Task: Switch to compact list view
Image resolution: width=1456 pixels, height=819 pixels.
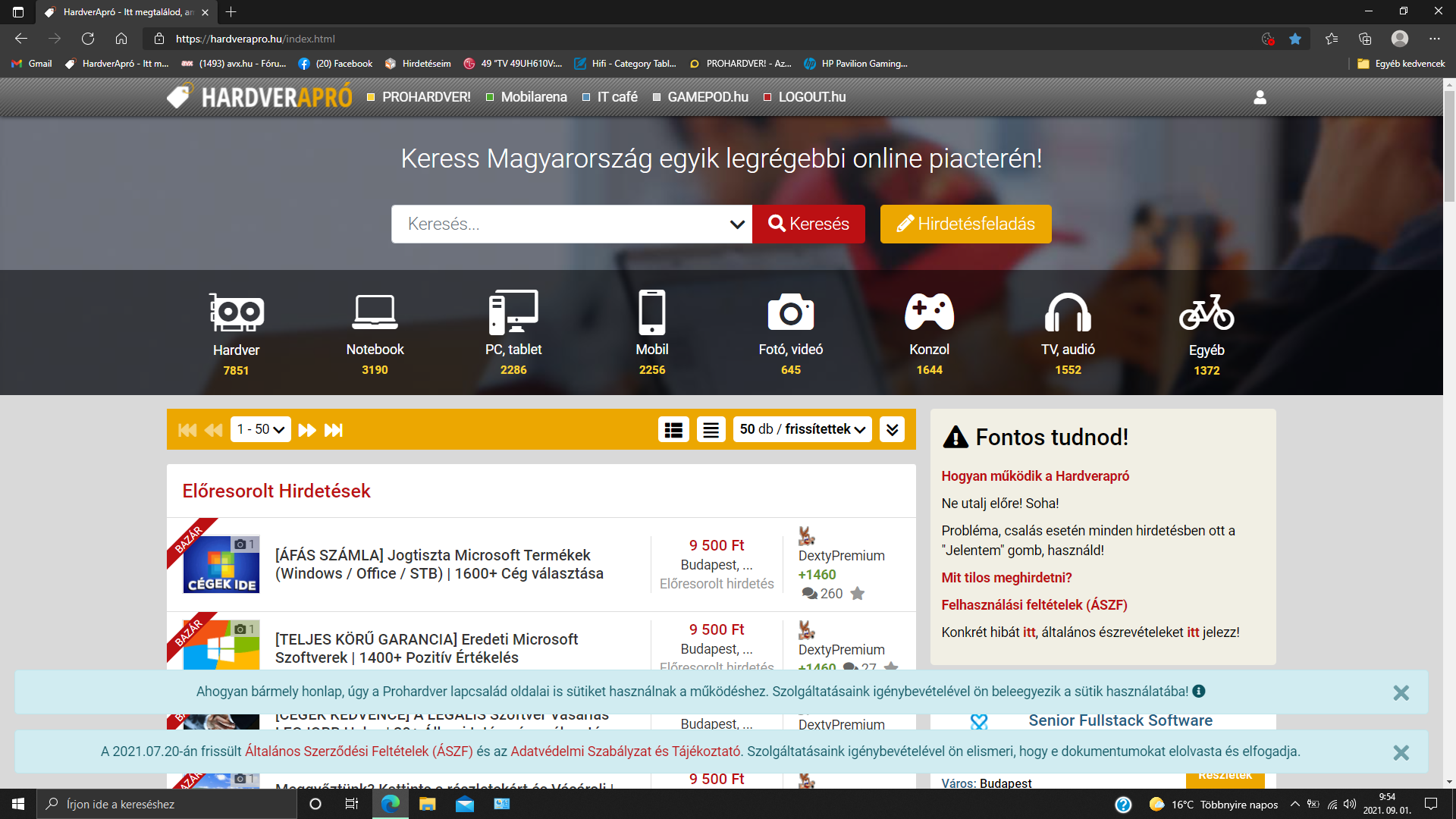Action: (x=711, y=430)
